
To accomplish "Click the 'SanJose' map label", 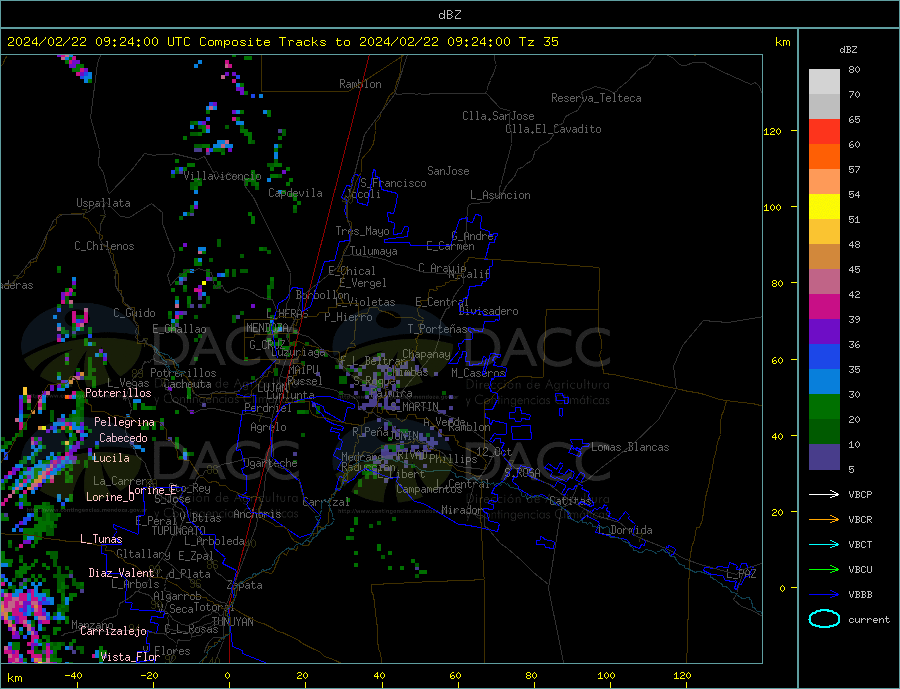I will click(x=448, y=171).
